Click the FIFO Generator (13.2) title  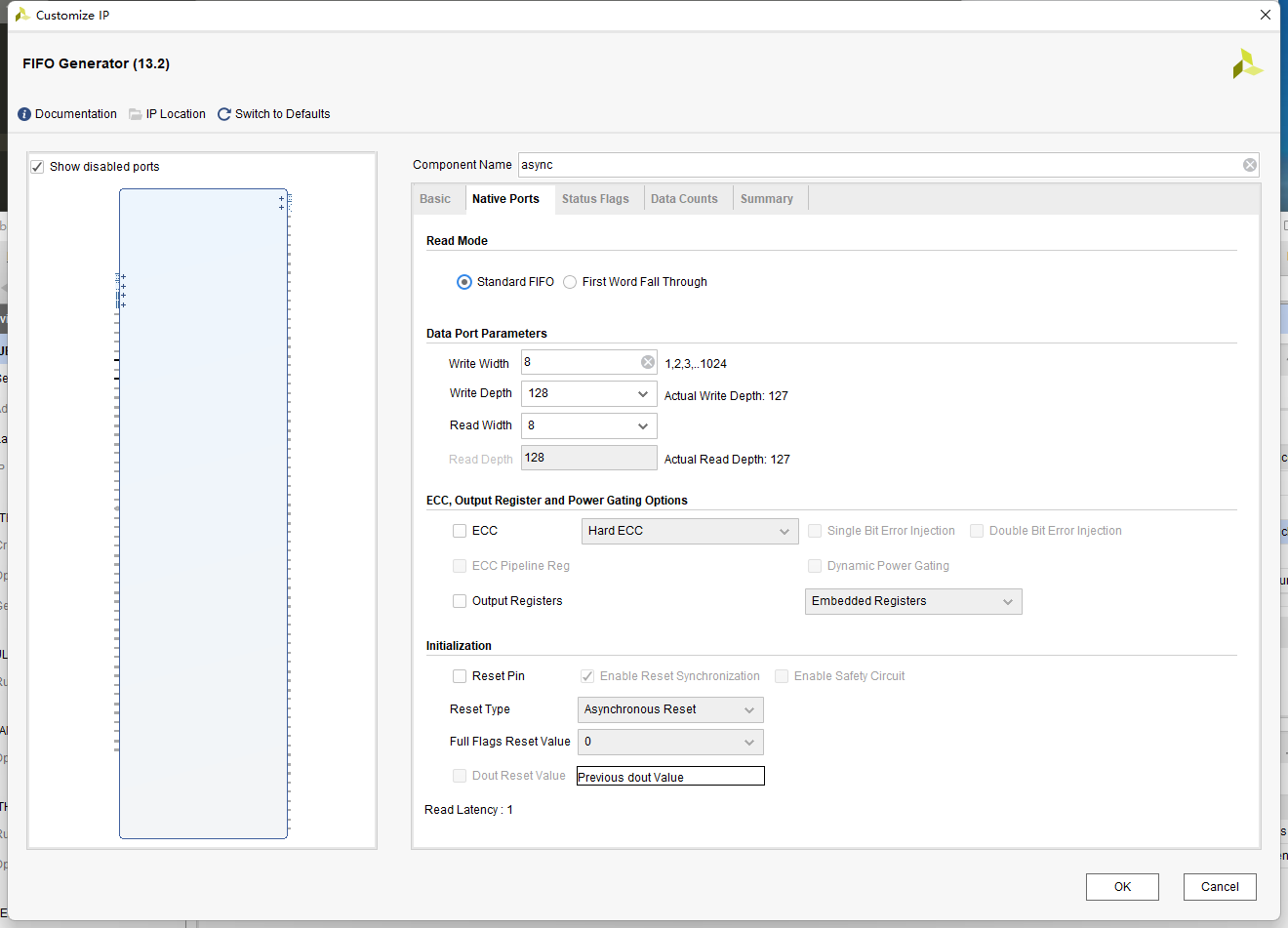[97, 63]
